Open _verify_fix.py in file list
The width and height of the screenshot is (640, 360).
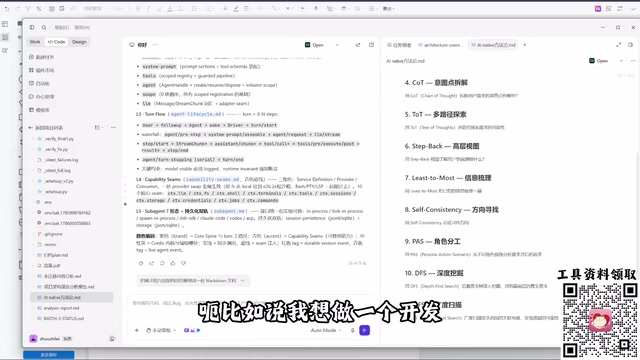click(56, 149)
